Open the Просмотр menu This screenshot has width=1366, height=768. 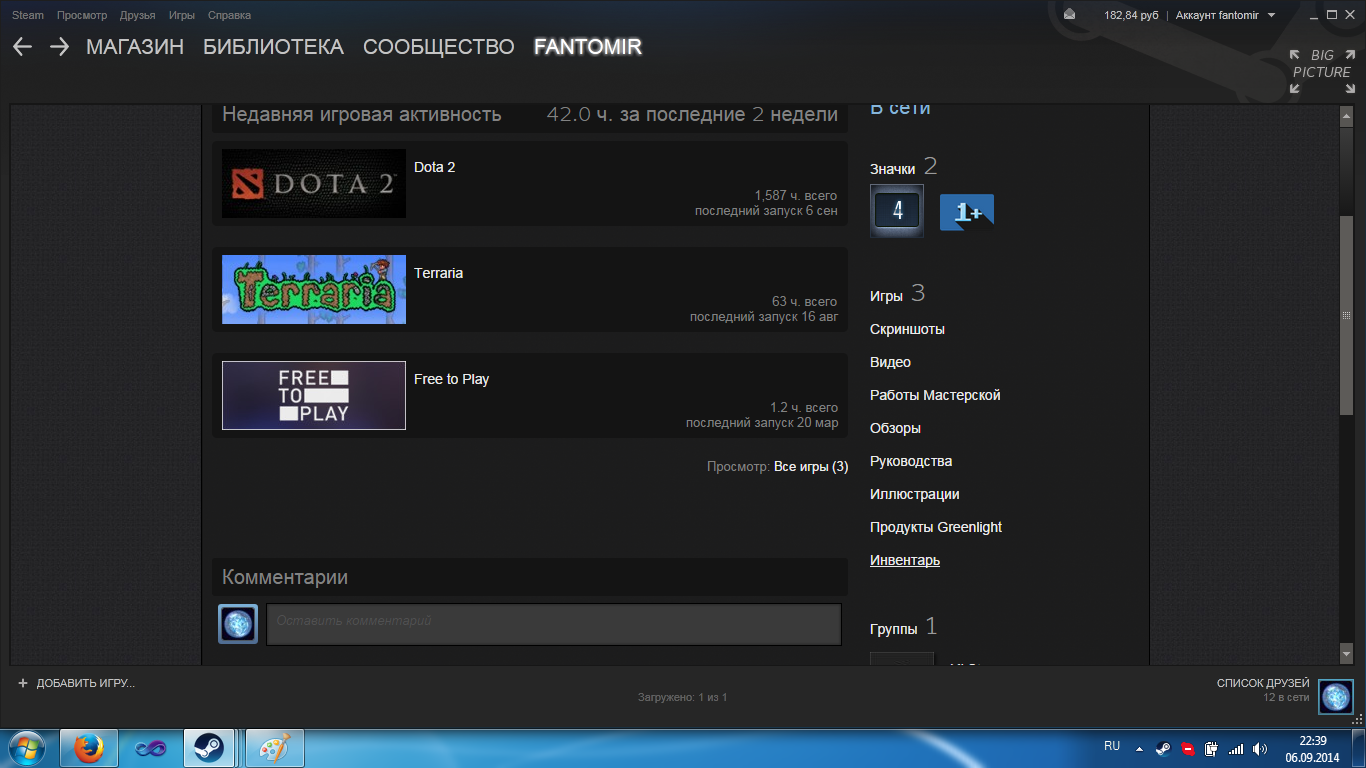(82, 15)
